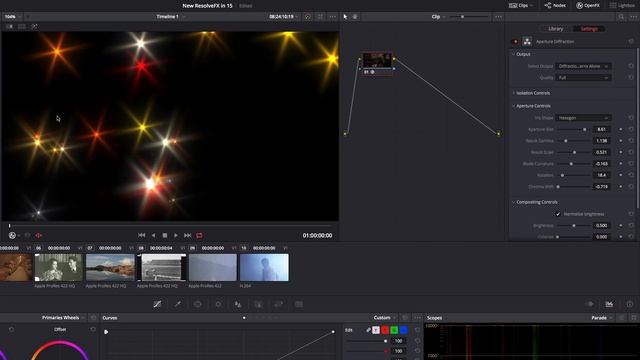Open the Tracker palette icon

tap(218, 304)
